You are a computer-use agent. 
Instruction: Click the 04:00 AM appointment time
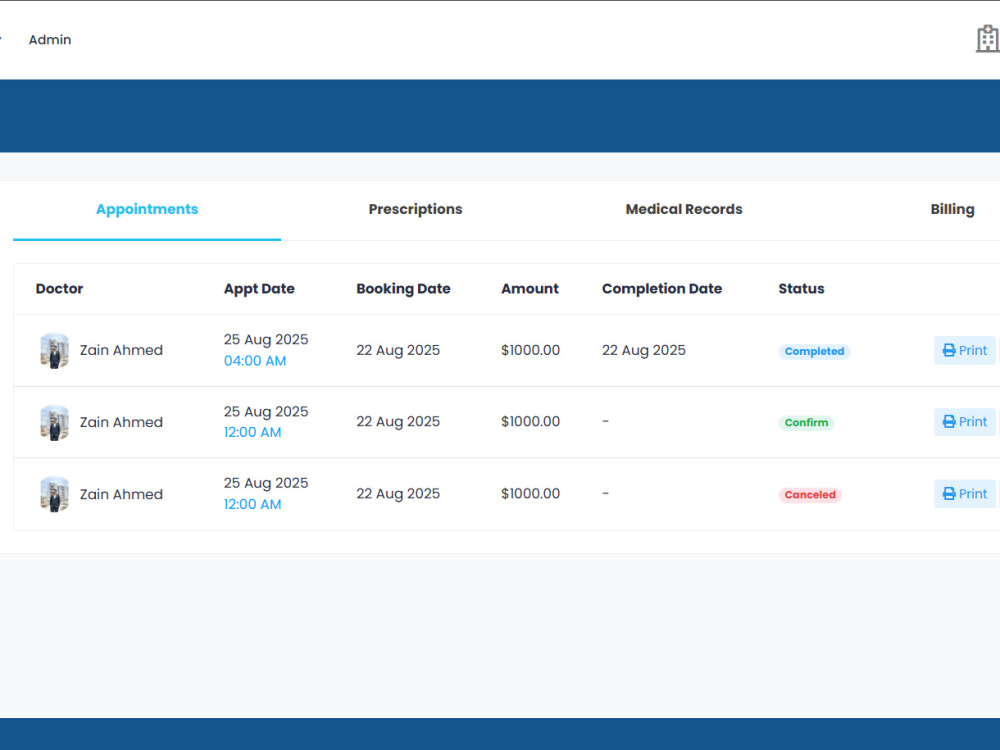click(x=254, y=361)
